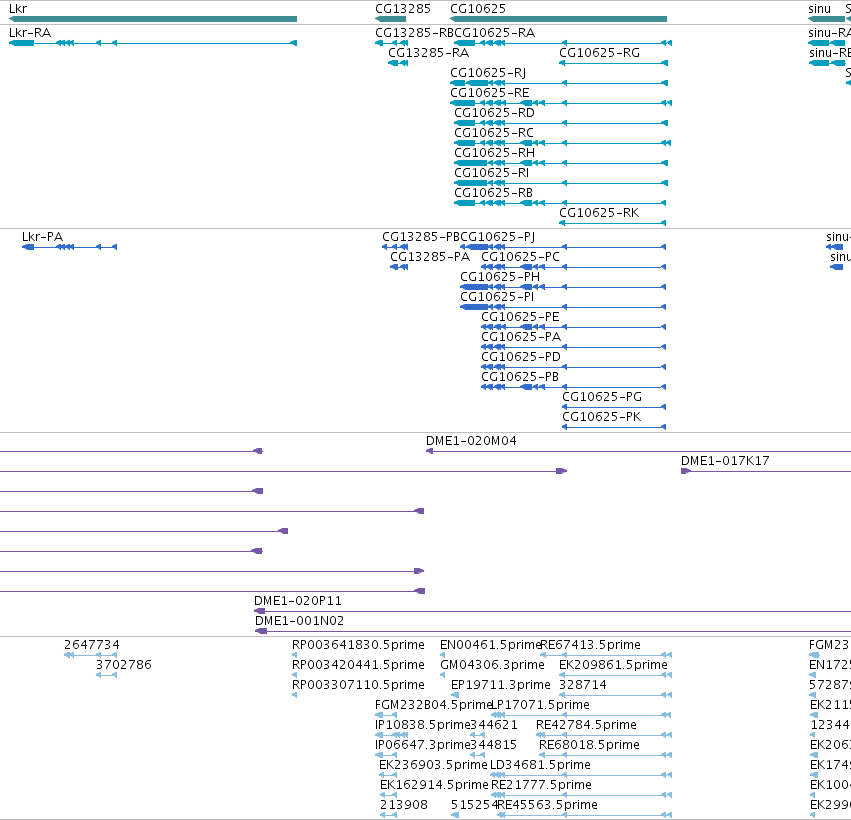Click the RP003307110.5prime EST label
Viewport: 851px width, 820px height.
click(x=358, y=685)
